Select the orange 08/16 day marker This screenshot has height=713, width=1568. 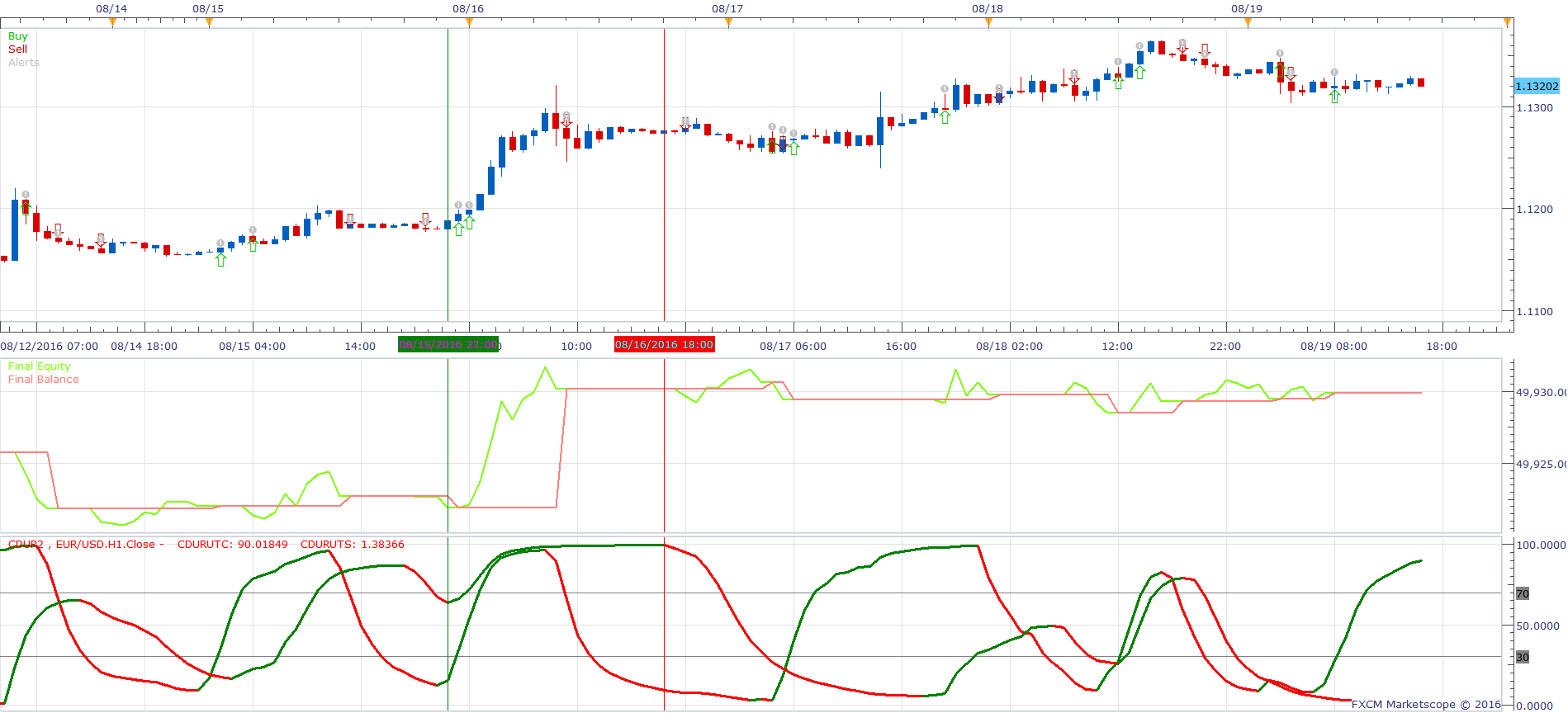click(x=469, y=23)
